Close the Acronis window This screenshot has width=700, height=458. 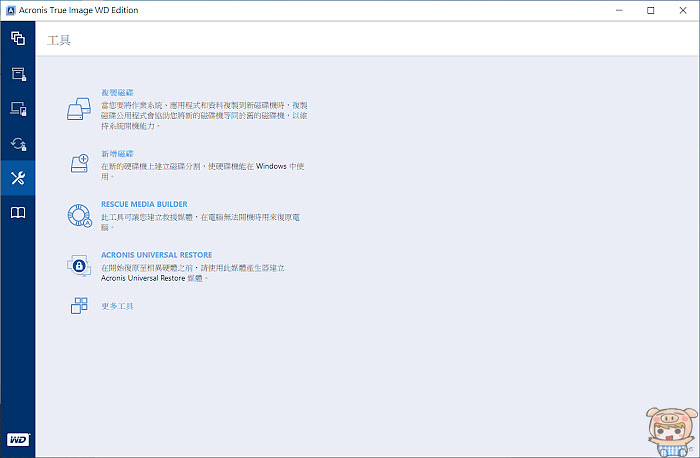[x=683, y=10]
